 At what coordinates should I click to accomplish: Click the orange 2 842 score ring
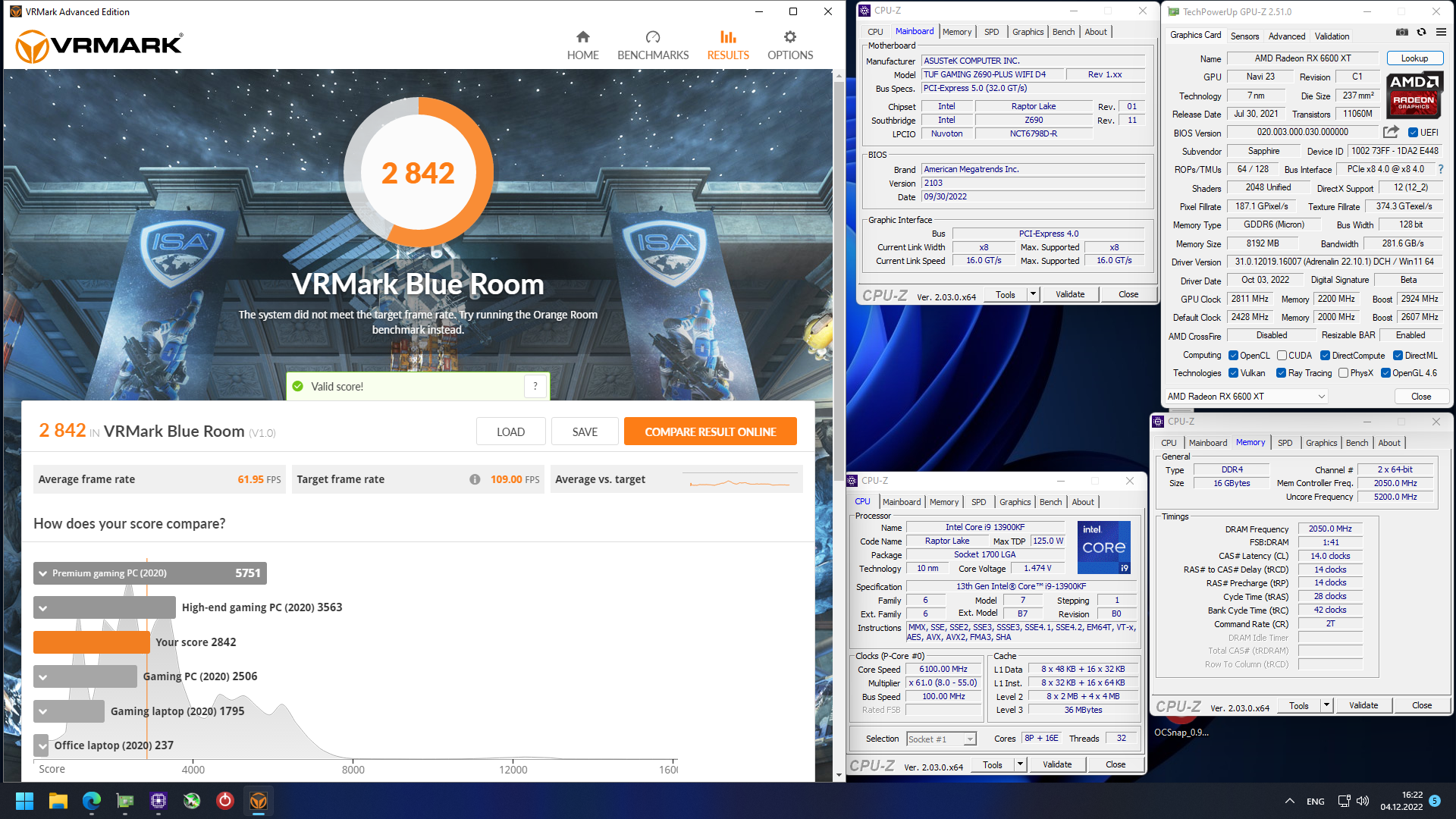[x=419, y=173]
